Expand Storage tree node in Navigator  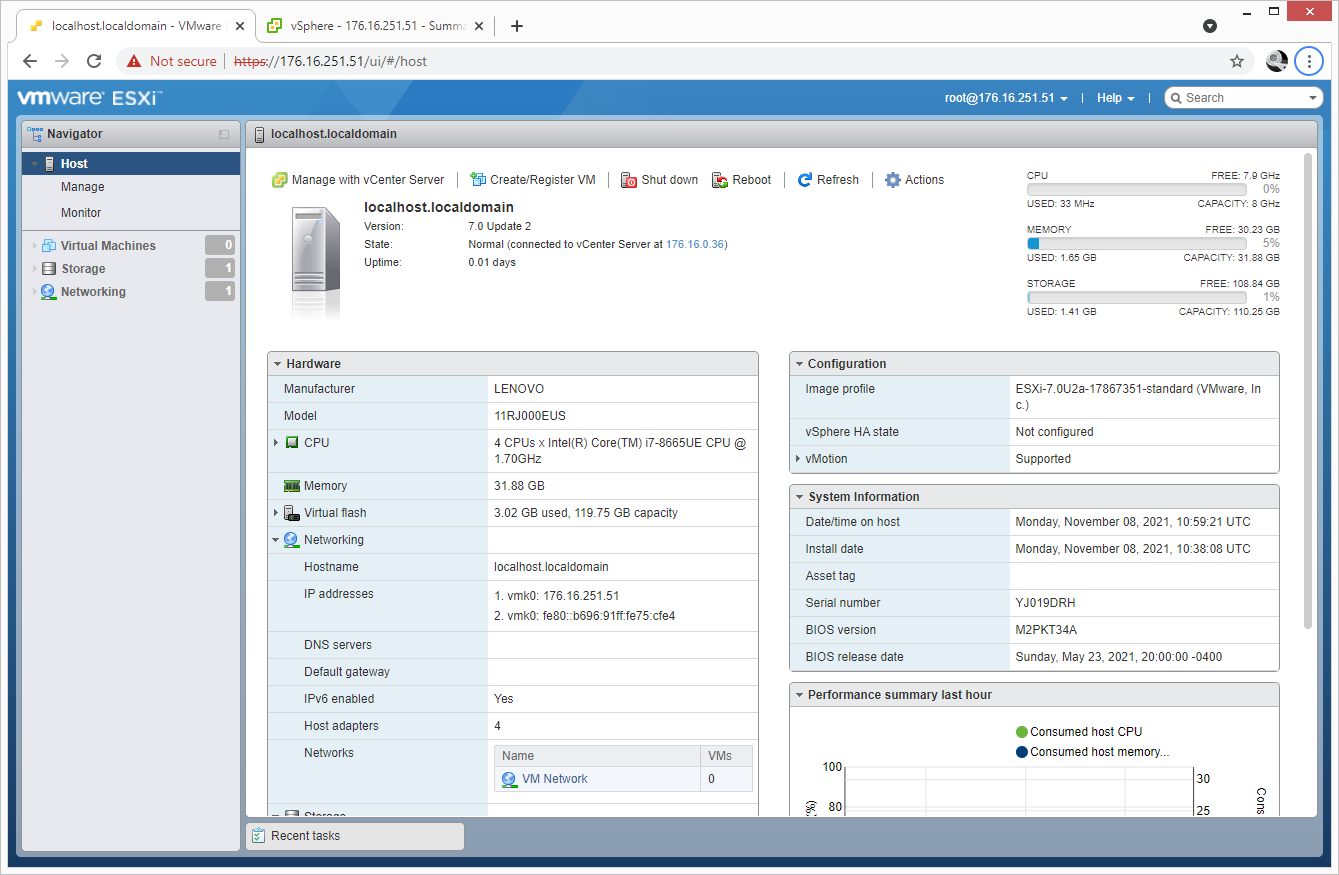[x=34, y=269]
